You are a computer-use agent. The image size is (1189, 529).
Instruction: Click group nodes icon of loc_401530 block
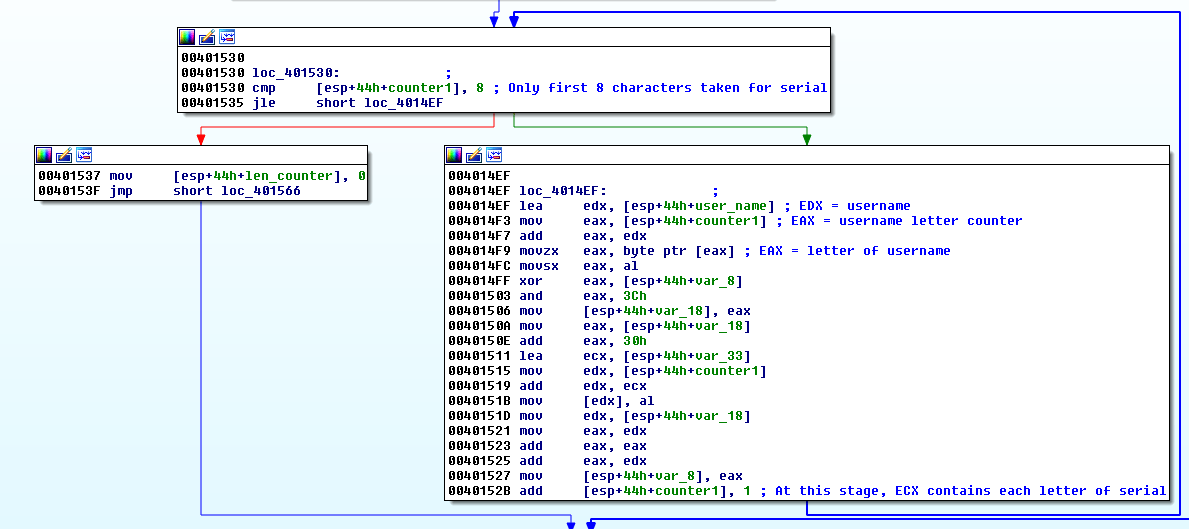tap(227, 37)
